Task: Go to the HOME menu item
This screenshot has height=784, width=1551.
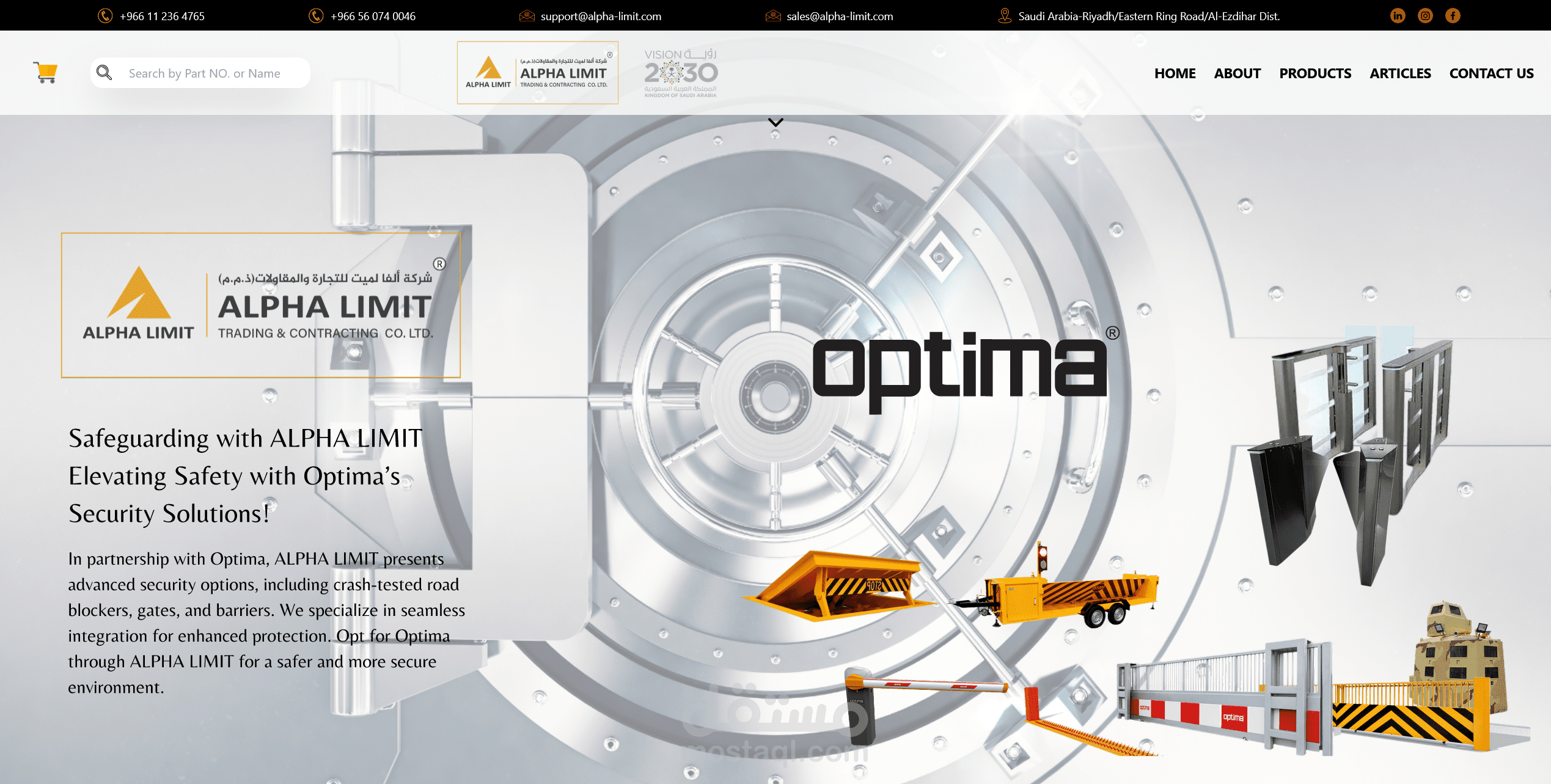Action: [x=1175, y=73]
